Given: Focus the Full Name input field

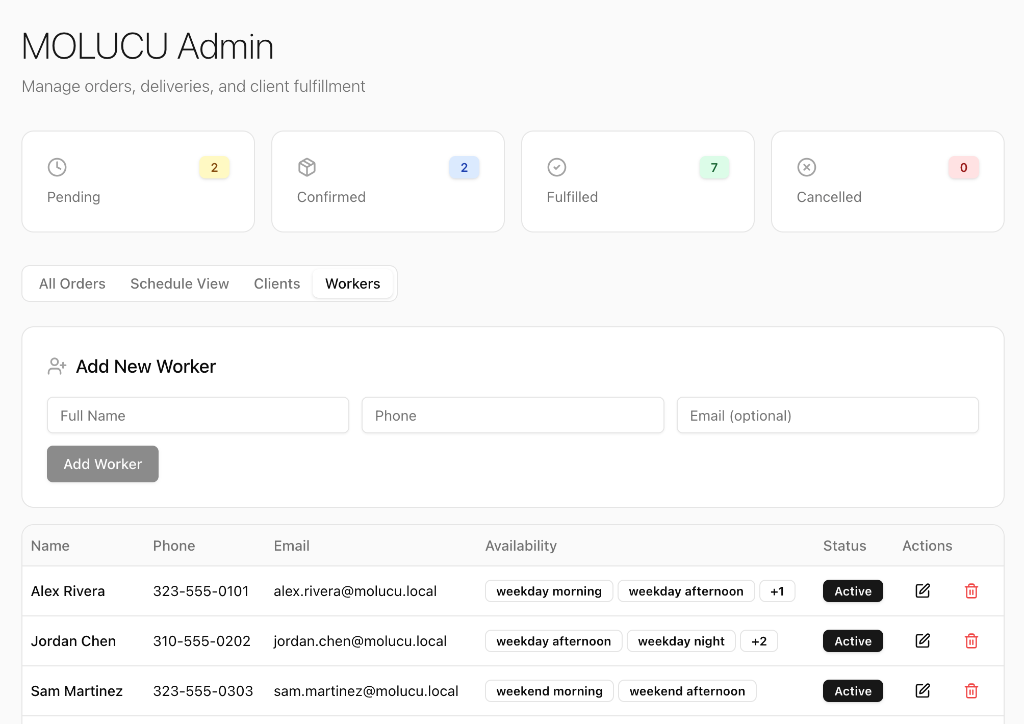Looking at the screenshot, I should pos(198,415).
